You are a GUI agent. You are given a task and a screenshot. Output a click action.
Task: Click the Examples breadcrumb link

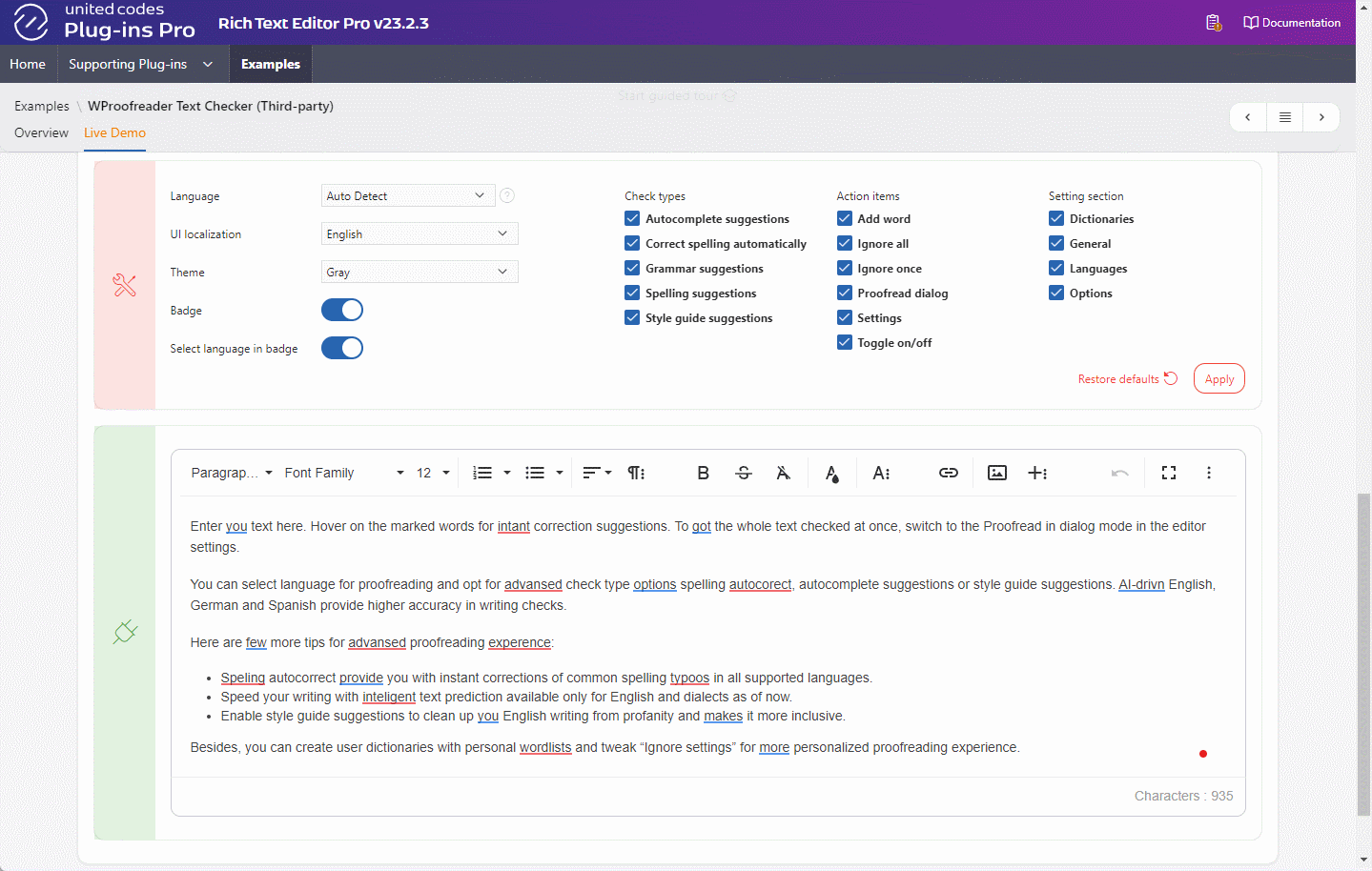tap(42, 106)
